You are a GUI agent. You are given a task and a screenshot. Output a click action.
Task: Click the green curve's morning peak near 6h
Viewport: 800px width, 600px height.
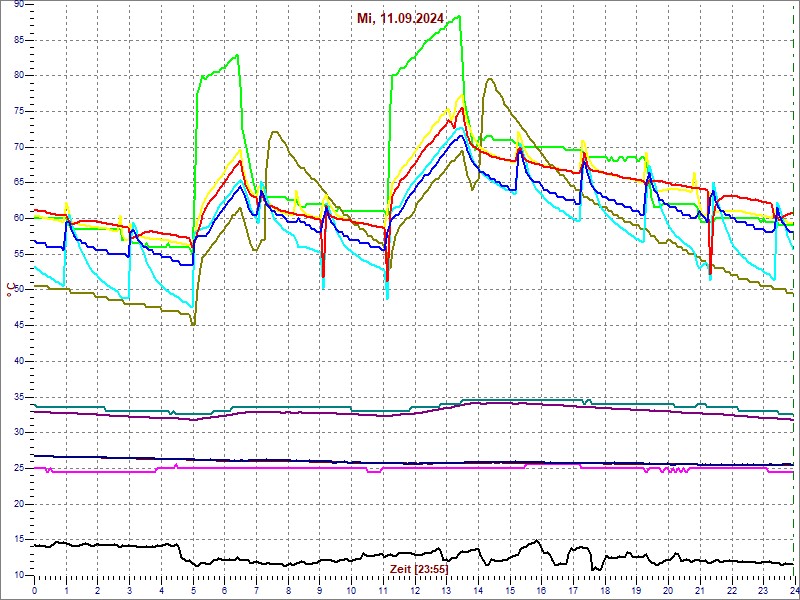[x=237, y=55]
